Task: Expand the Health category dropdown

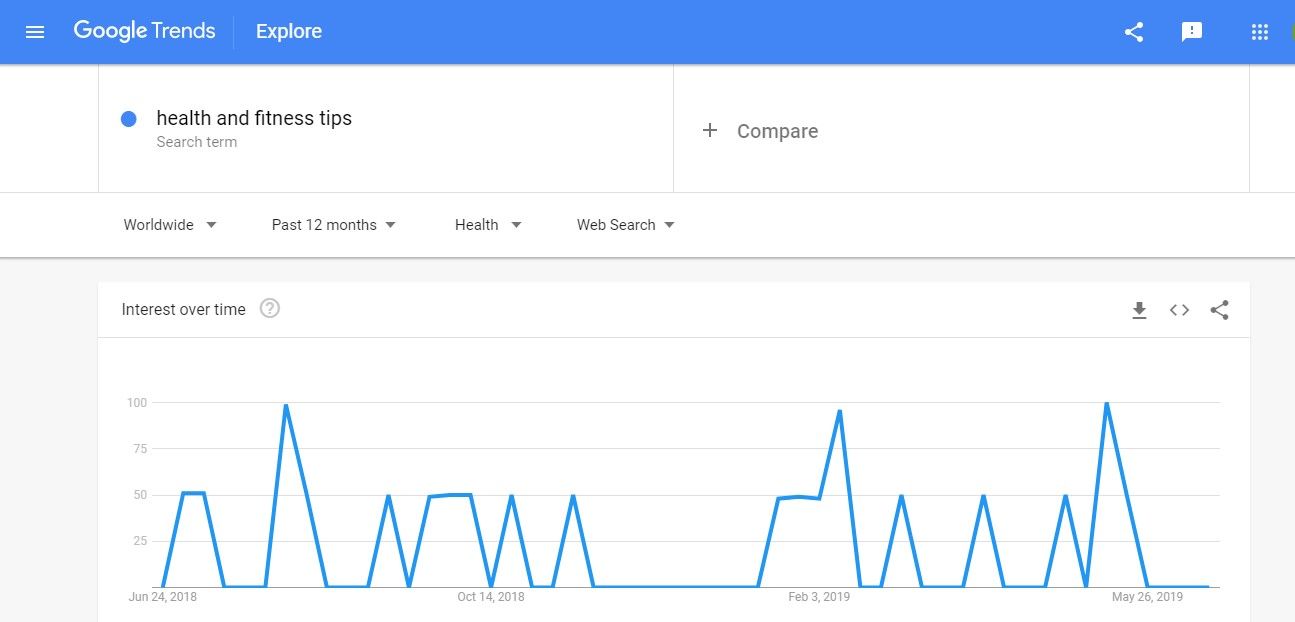Action: (488, 225)
